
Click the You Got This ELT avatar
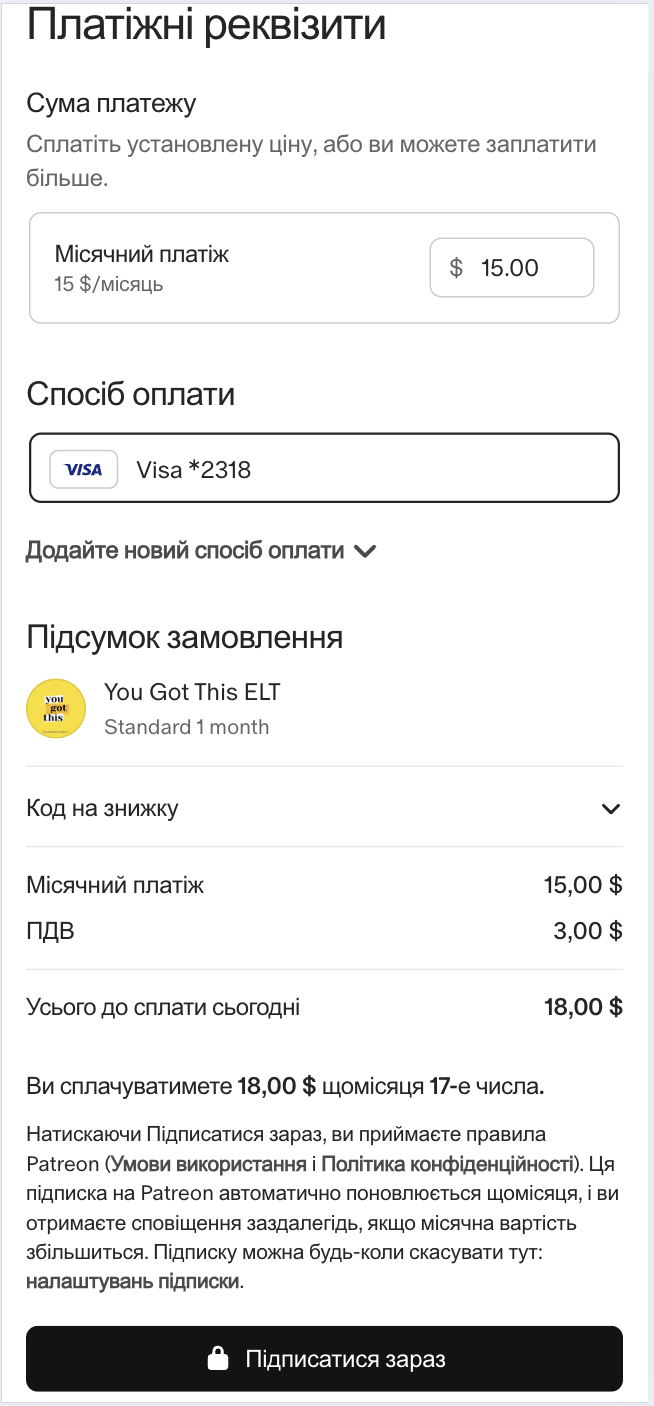tap(55, 708)
